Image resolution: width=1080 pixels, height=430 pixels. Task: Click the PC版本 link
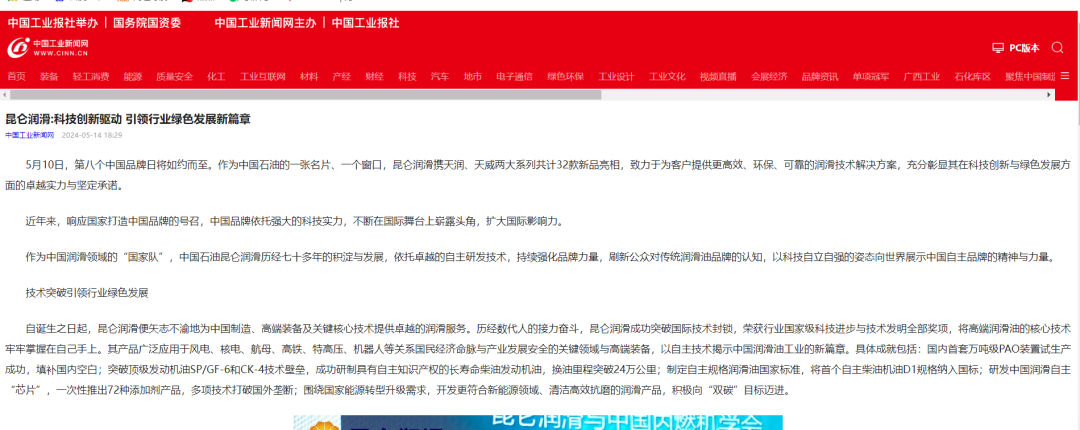[x=1024, y=47]
